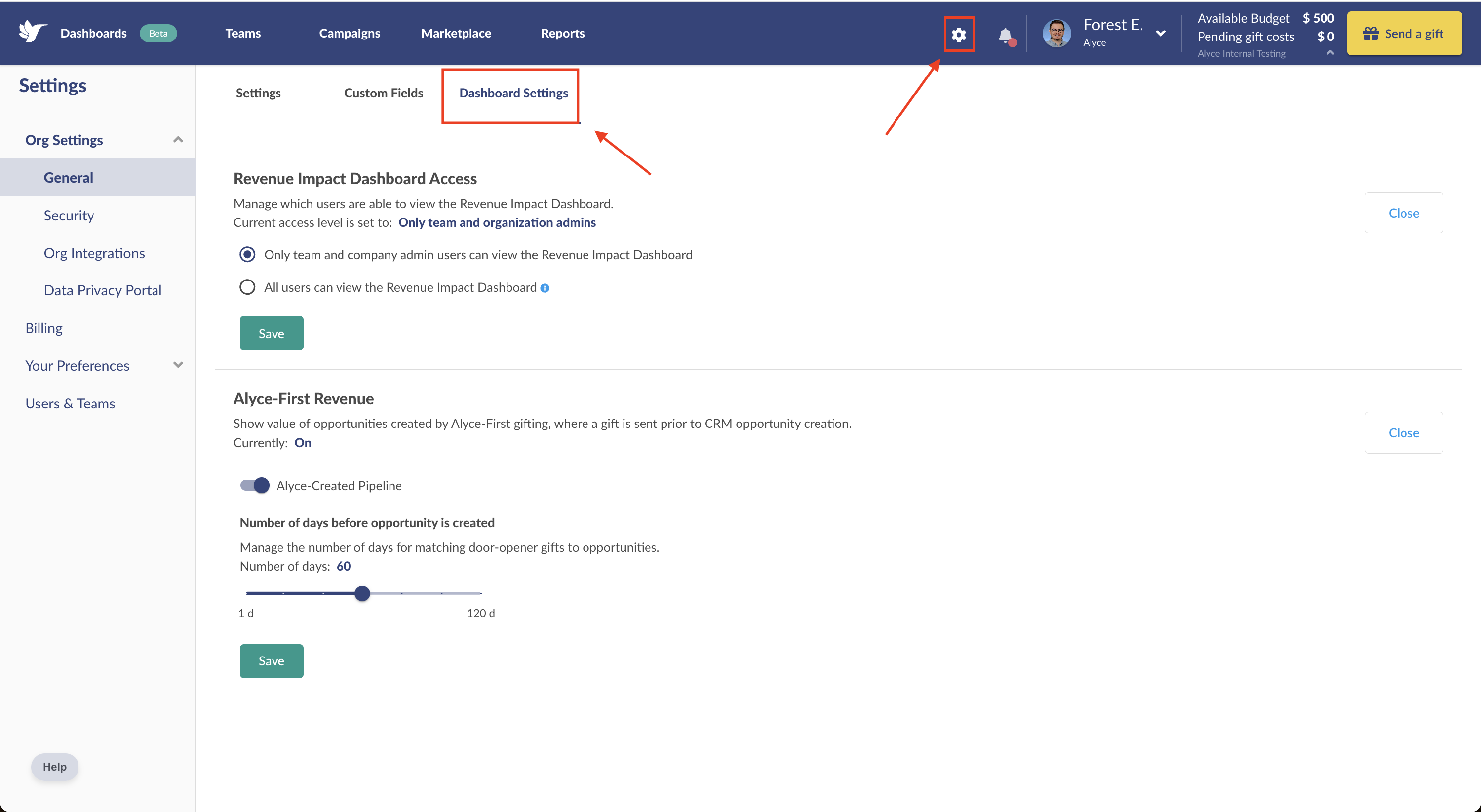
Task: Open Org Integrations
Action: pos(94,253)
